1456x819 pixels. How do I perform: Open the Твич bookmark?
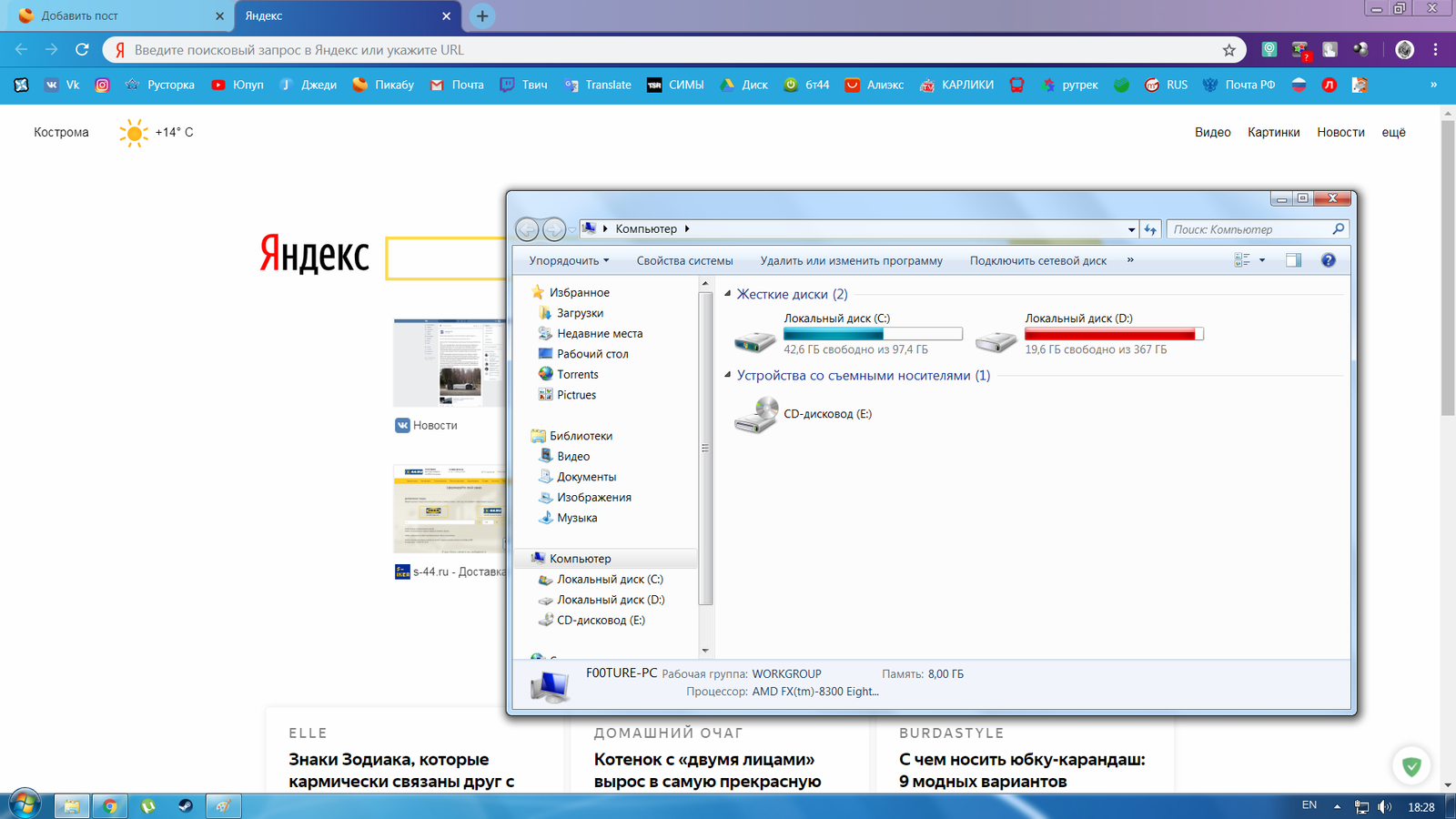tap(524, 85)
